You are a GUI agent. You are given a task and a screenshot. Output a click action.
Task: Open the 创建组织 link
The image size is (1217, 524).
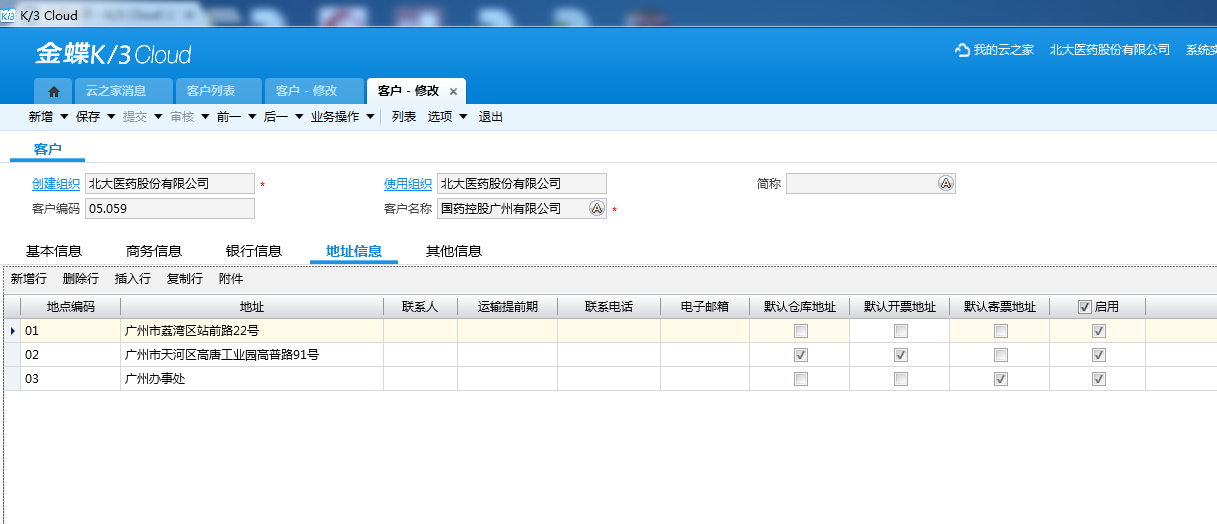[x=56, y=184]
